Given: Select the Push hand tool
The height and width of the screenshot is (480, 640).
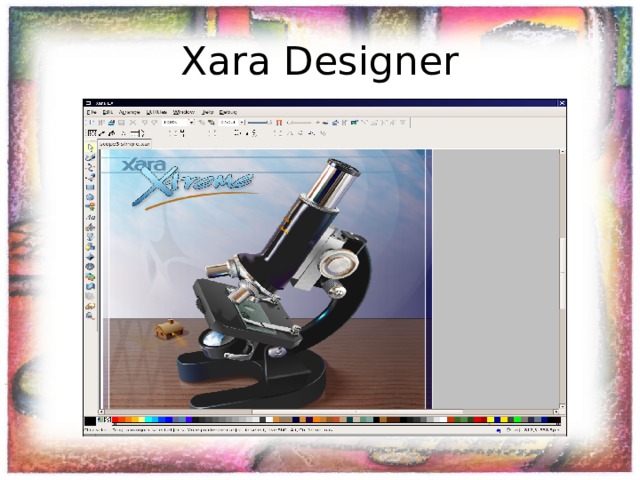Looking at the screenshot, I should [x=91, y=306].
